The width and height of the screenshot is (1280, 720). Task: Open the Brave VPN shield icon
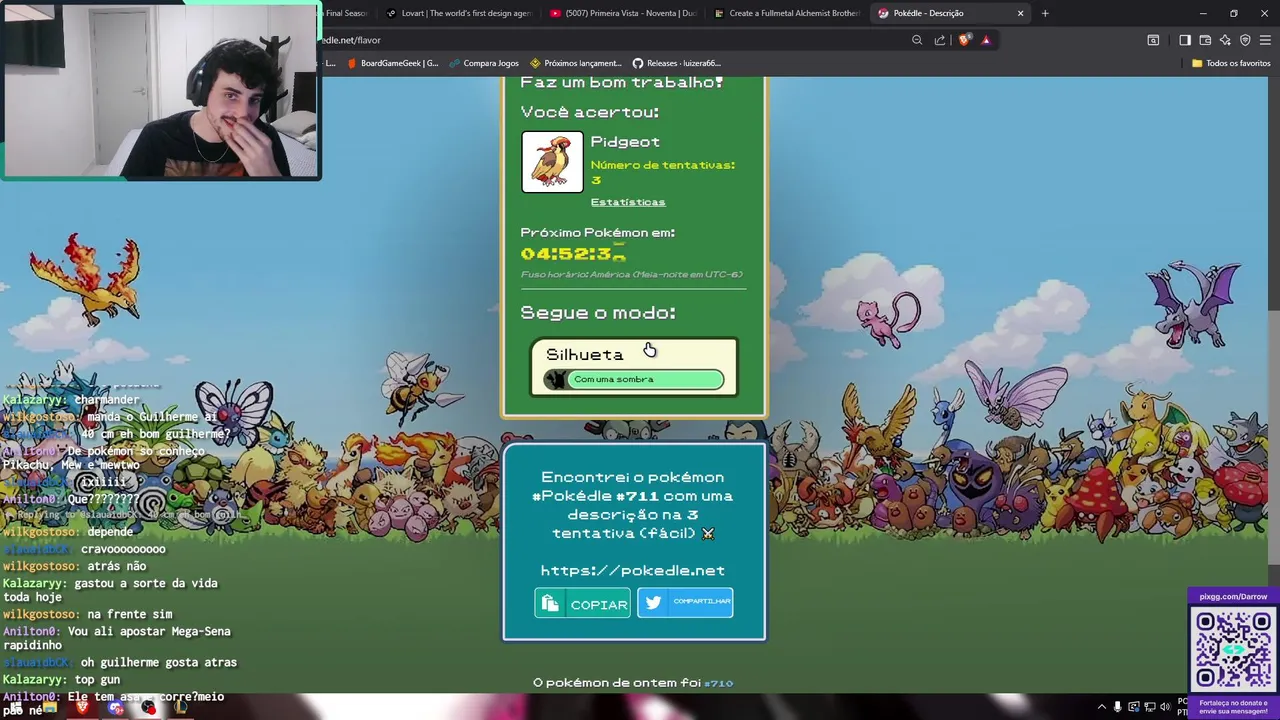1245,40
